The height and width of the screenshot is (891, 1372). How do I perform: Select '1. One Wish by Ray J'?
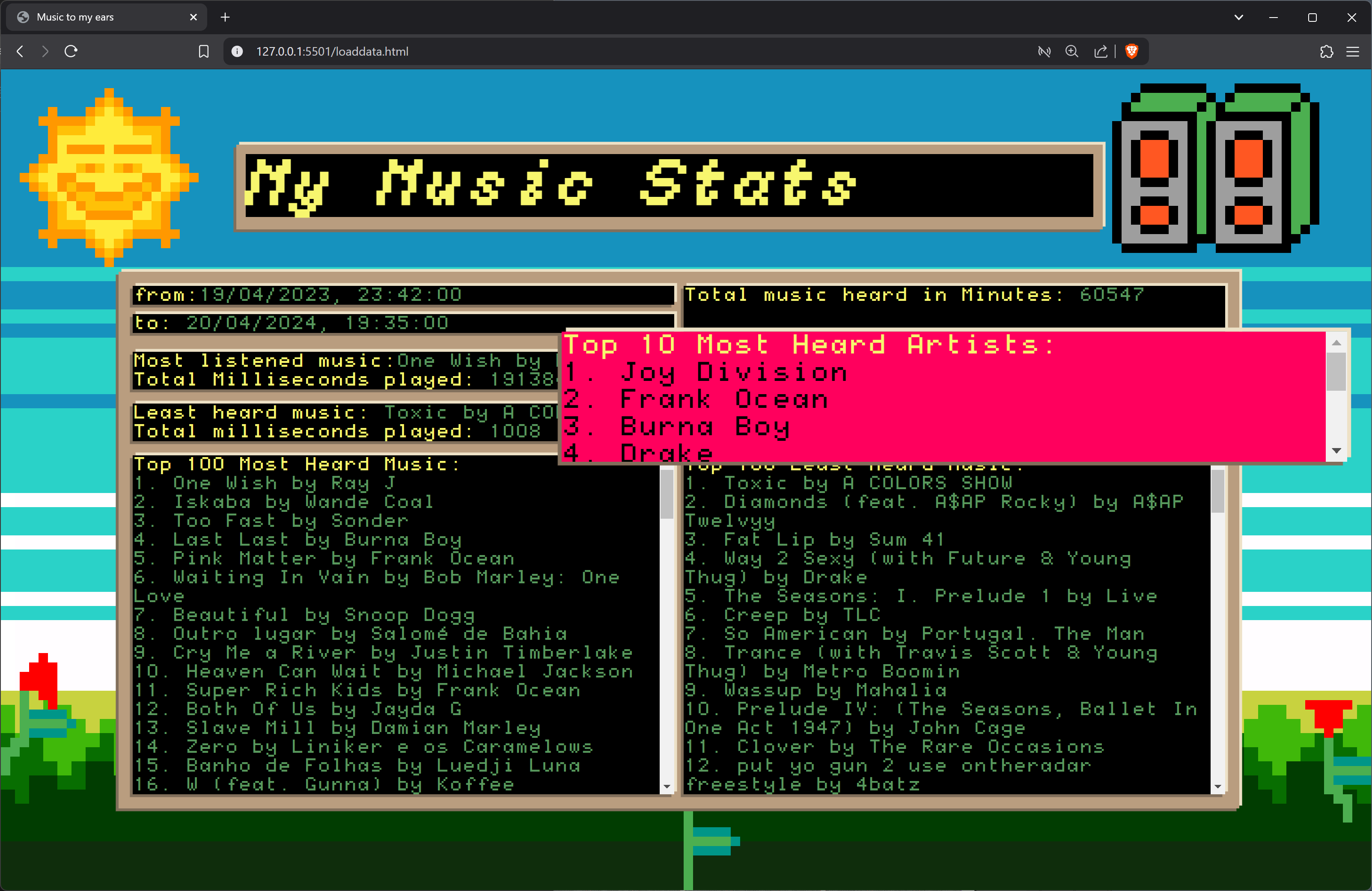(x=265, y=483)
